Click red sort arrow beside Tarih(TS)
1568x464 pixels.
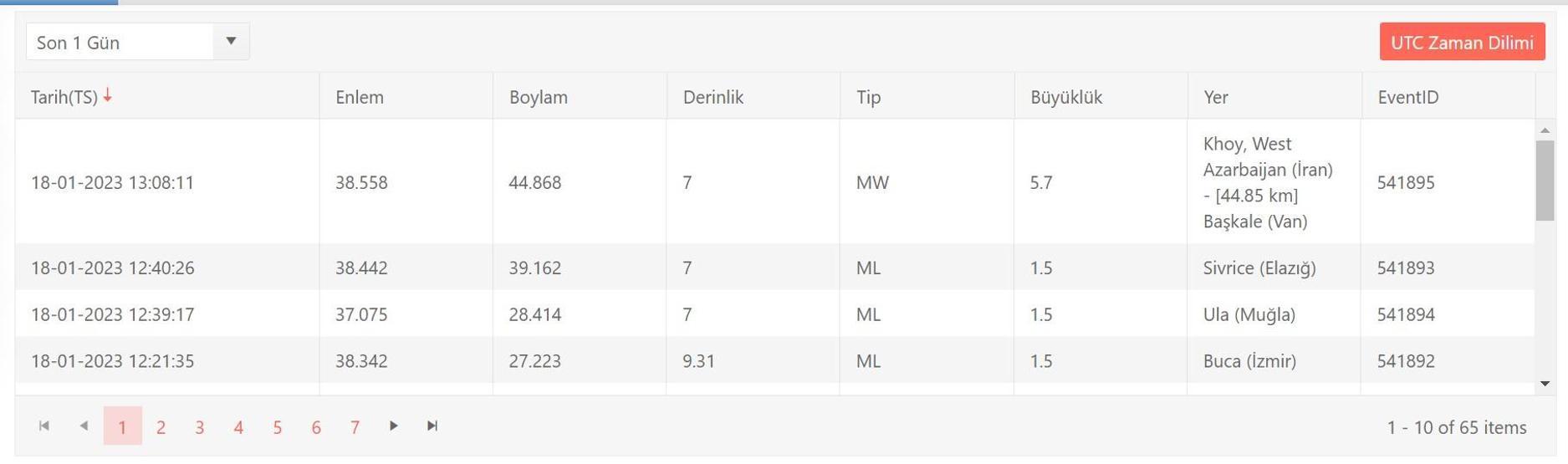(108, 96)
